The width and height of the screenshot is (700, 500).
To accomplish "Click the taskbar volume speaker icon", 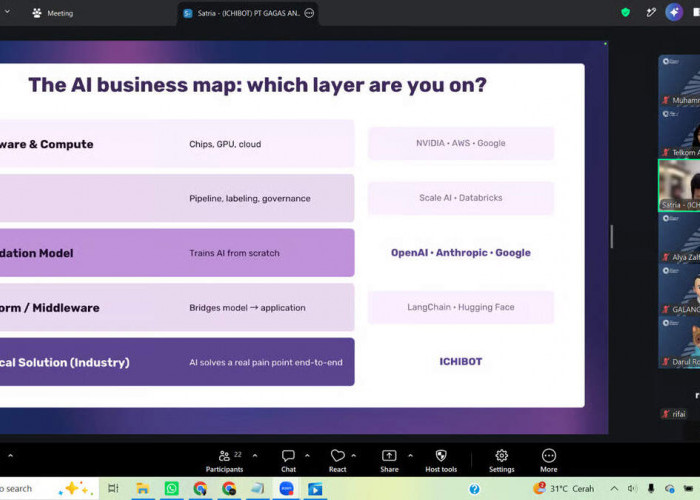I will [632, 488].
